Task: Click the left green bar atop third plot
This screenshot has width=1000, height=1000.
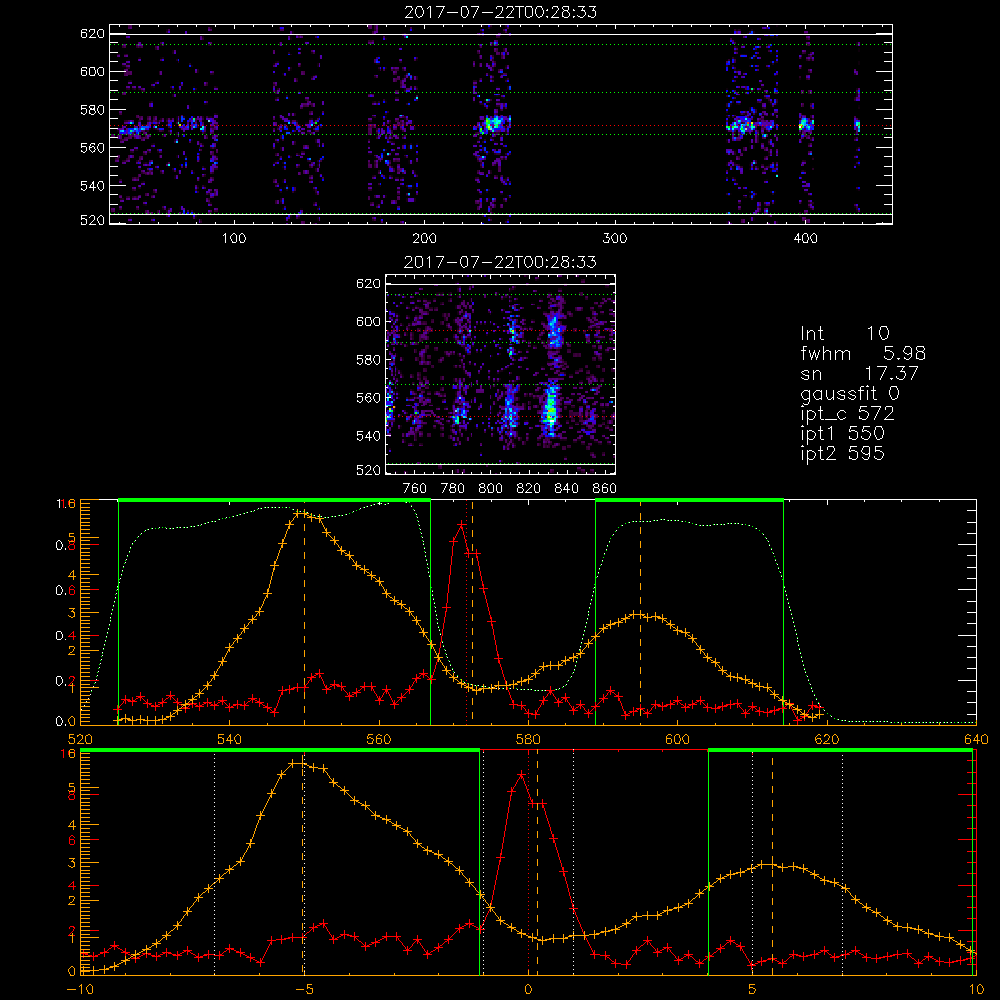Action: [274, 500]
